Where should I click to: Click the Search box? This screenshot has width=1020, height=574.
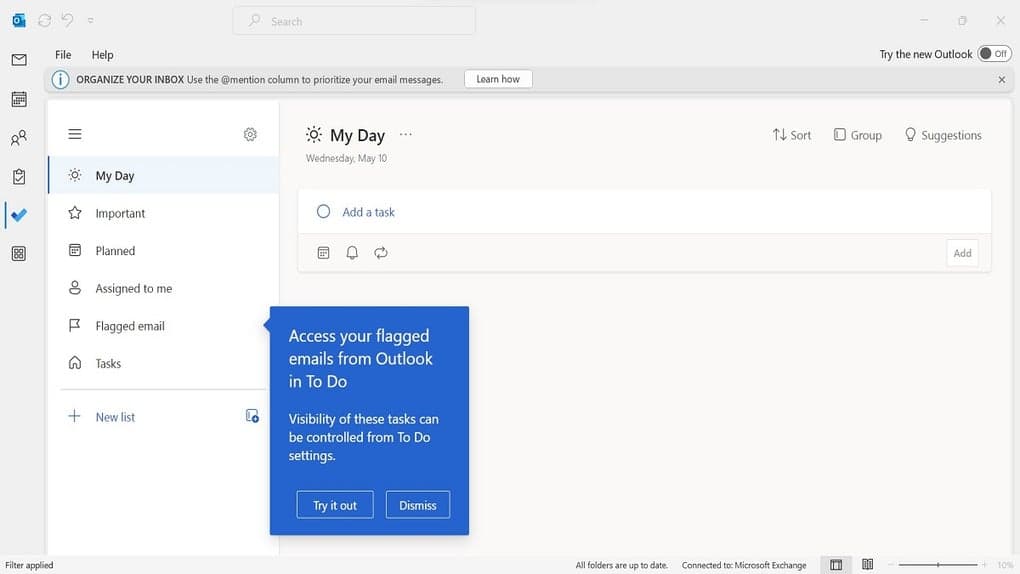(354, 21)
